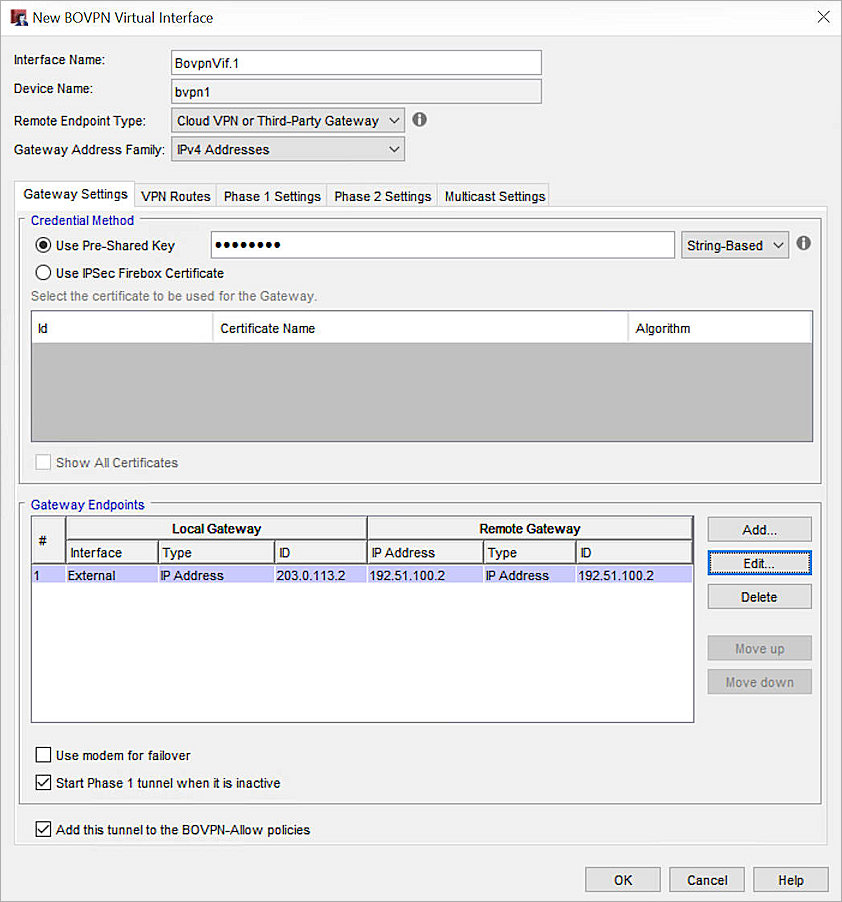Uncheck Start Phase 1 tunnel when inactive

pyautogui.click(x=43, y=782)
